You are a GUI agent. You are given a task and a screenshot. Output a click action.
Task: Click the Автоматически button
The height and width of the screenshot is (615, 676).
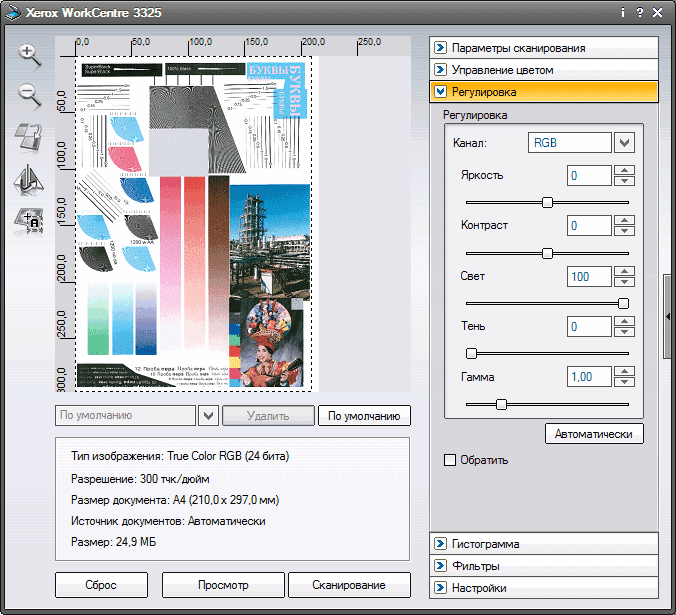tap(594, 434)
